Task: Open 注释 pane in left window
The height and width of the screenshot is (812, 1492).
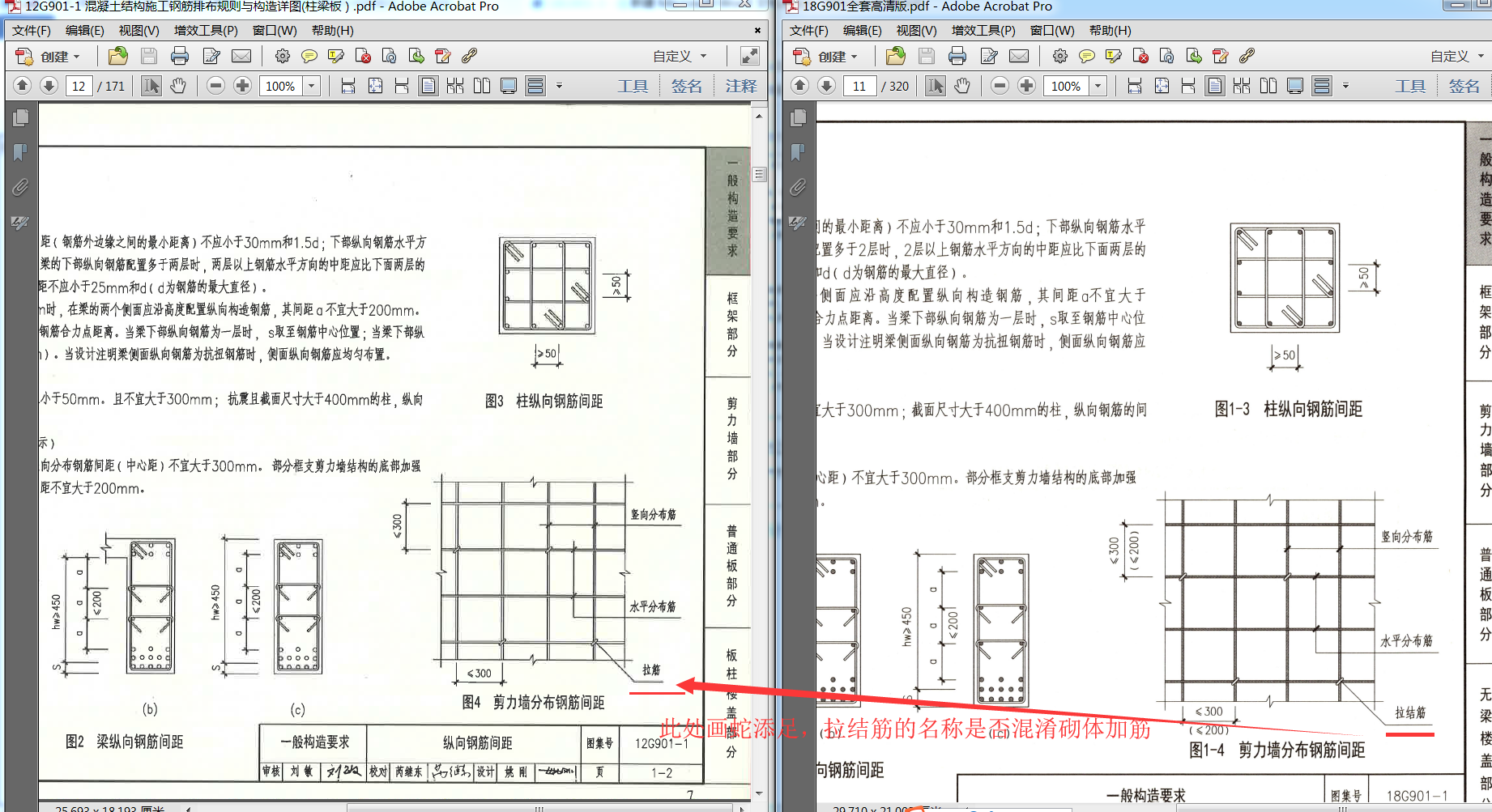Action: point(741,86)
